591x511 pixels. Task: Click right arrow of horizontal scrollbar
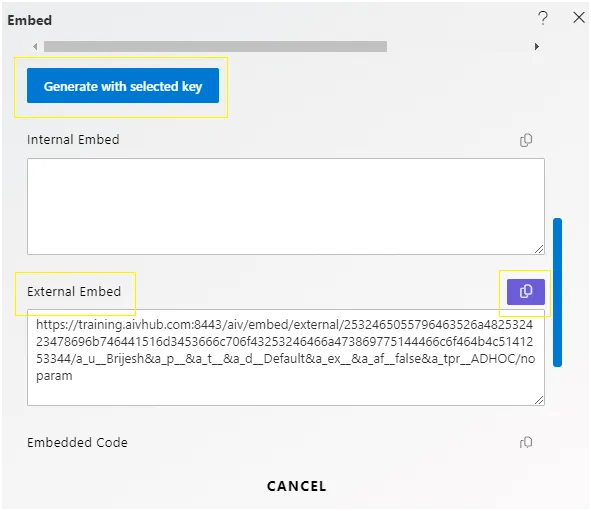click(537, 46)
